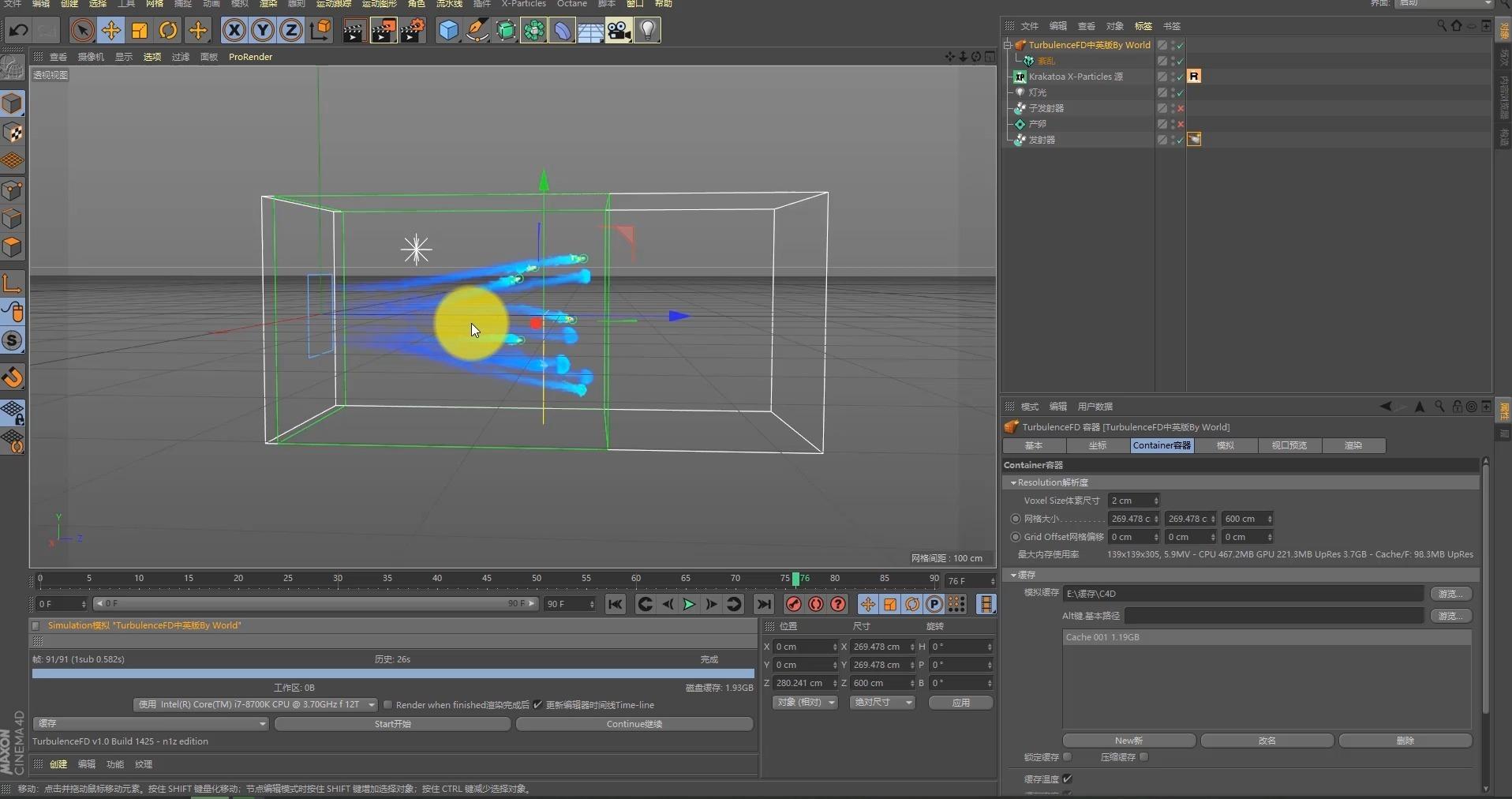
Task: Click the spline Pen tool icon
Action: point(477,31)
